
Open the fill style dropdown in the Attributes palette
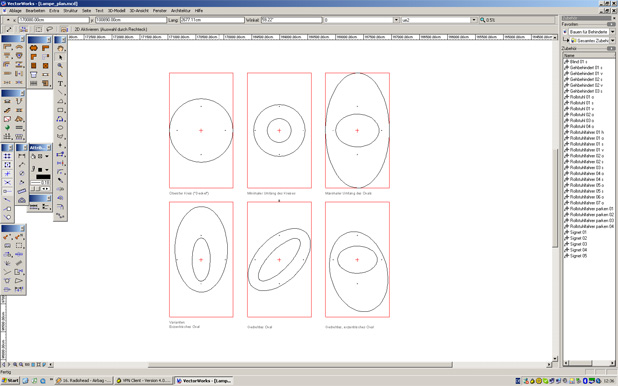pyautogui.click(x=47, y=157)
